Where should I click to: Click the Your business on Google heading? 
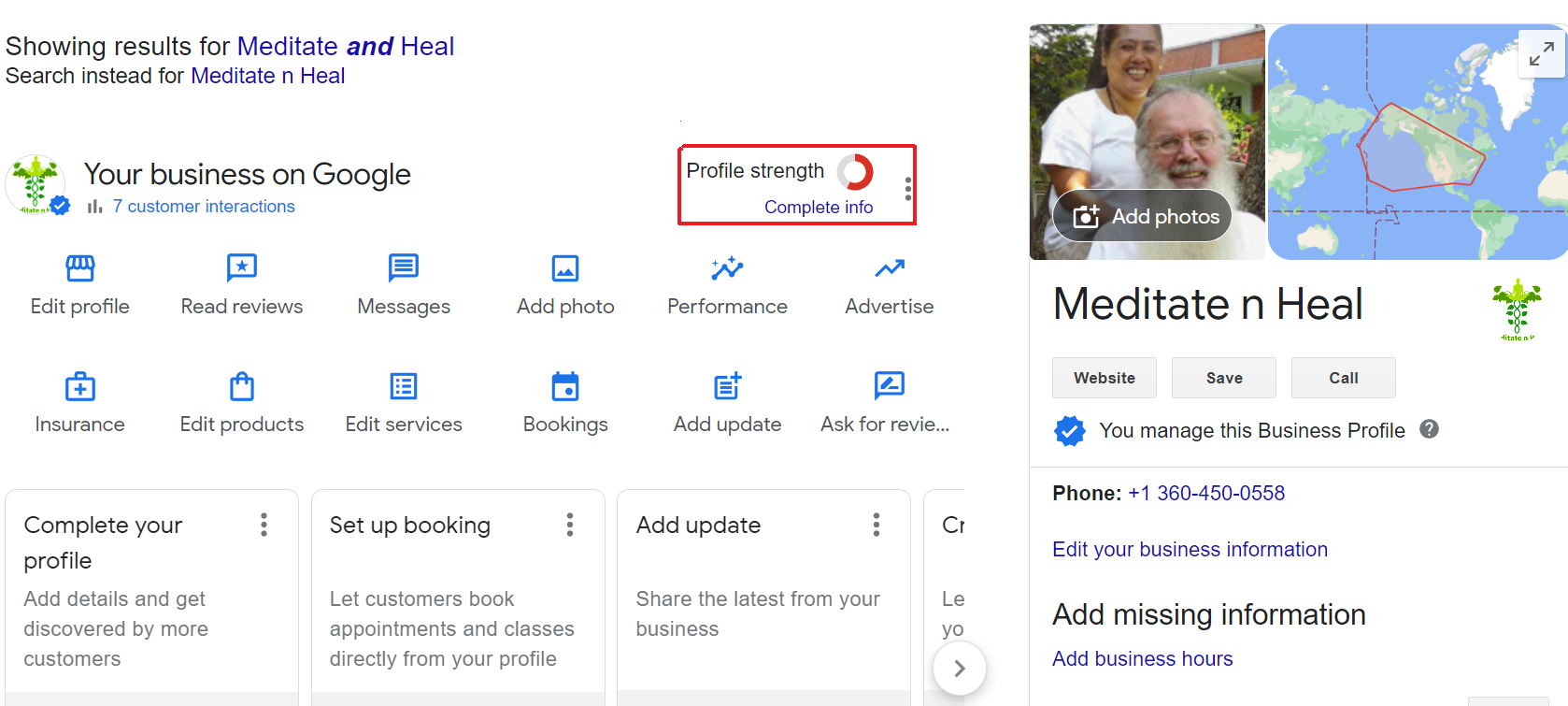[248, 174]
